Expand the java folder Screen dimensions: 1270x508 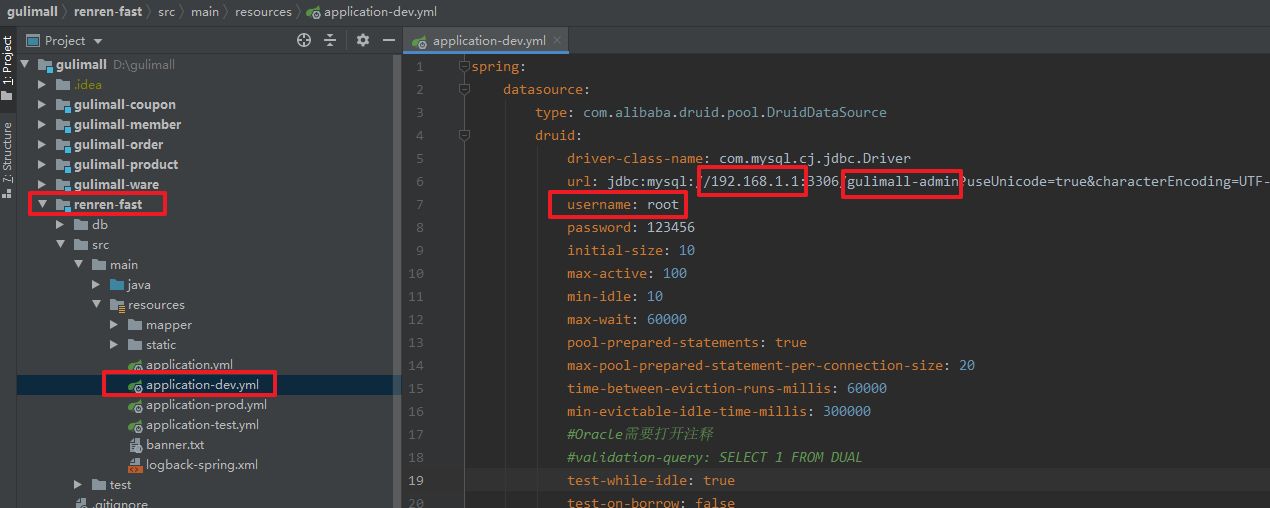click(x=96, y=284)
